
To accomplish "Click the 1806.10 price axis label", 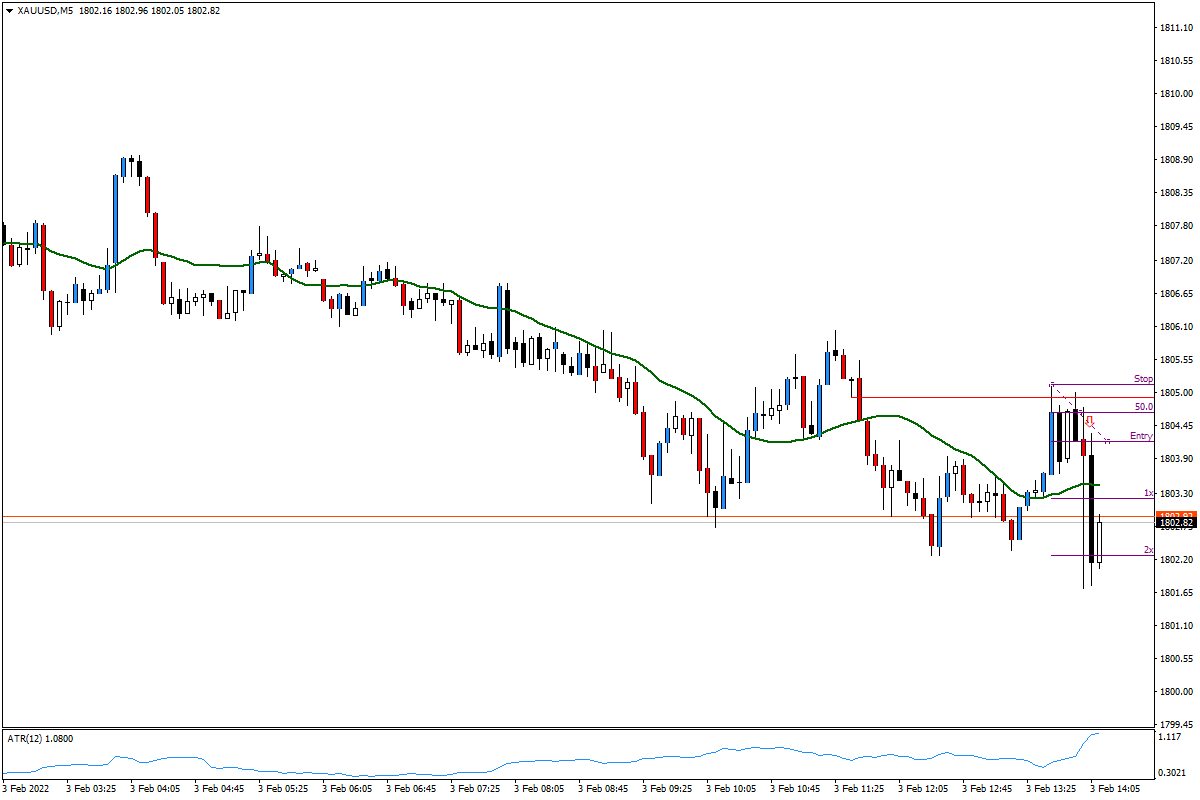I will pos(1176,327).
